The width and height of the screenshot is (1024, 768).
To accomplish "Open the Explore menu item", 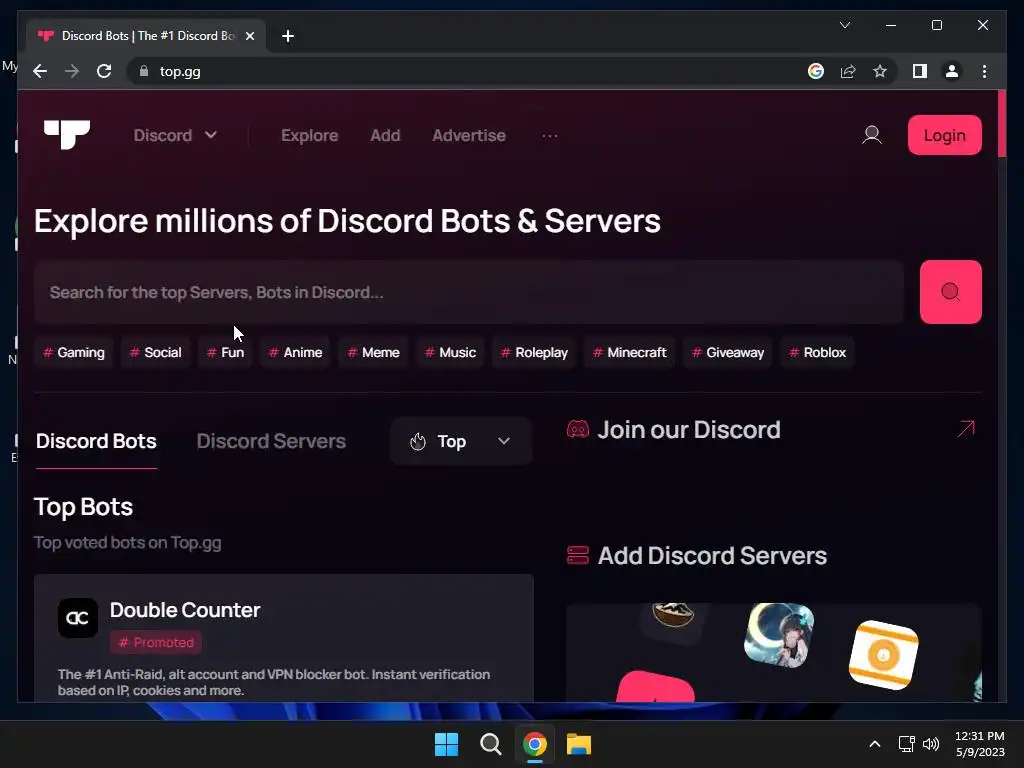I will coord(310,135).
